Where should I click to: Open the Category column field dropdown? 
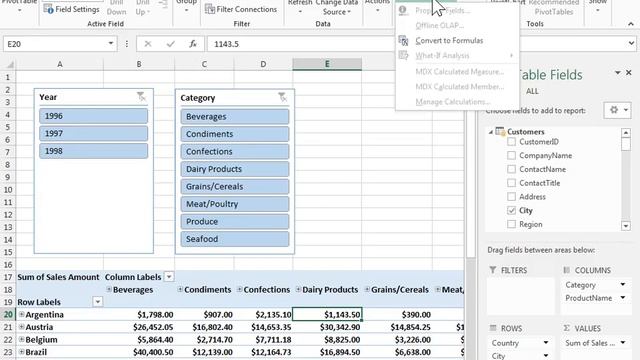tap(623, 284)
